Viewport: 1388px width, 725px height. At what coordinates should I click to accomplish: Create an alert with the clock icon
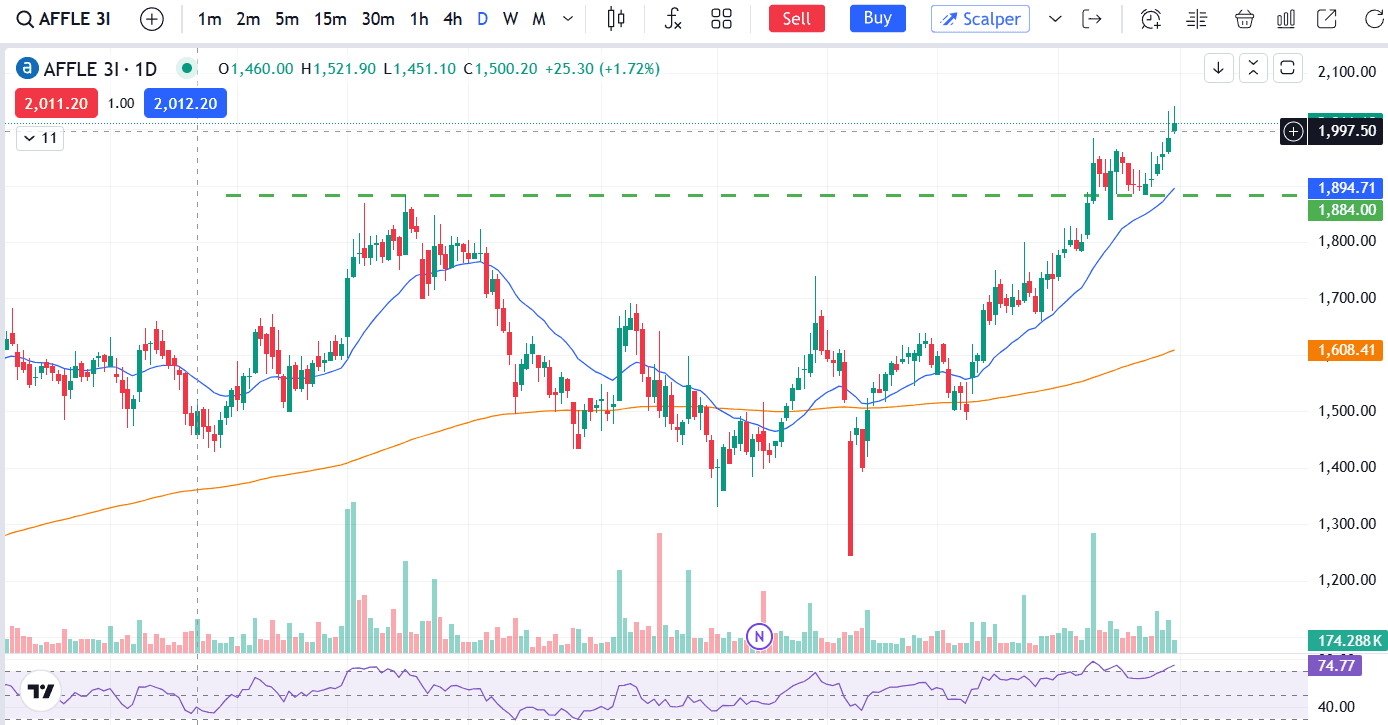tap(1151, 18)
